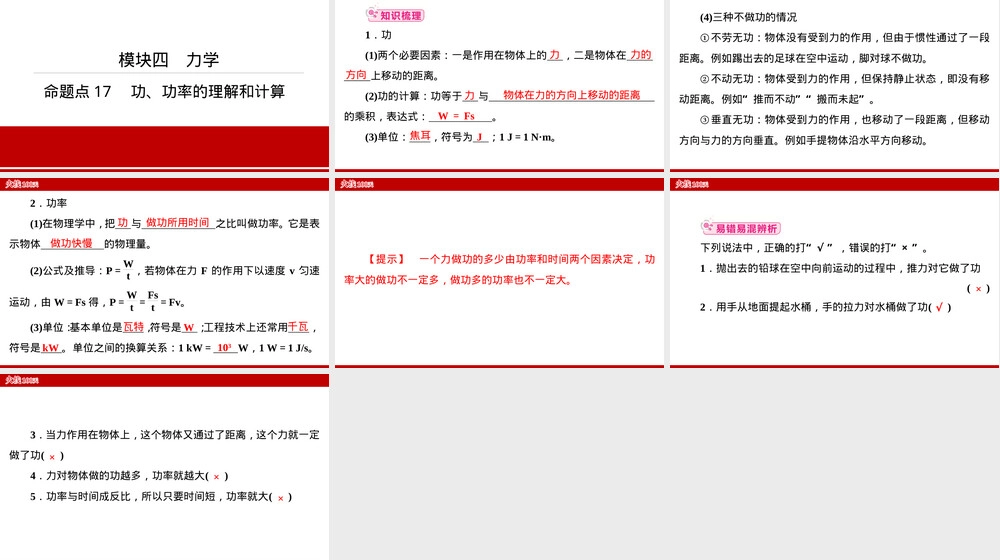Click the red symbol answer kW
This screenshot has height=560, width=1000.
tap(50, 348)
